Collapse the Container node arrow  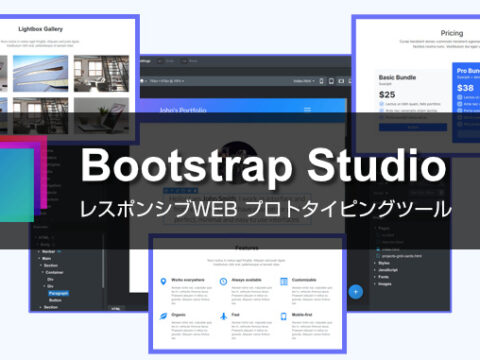pos(43,272)
